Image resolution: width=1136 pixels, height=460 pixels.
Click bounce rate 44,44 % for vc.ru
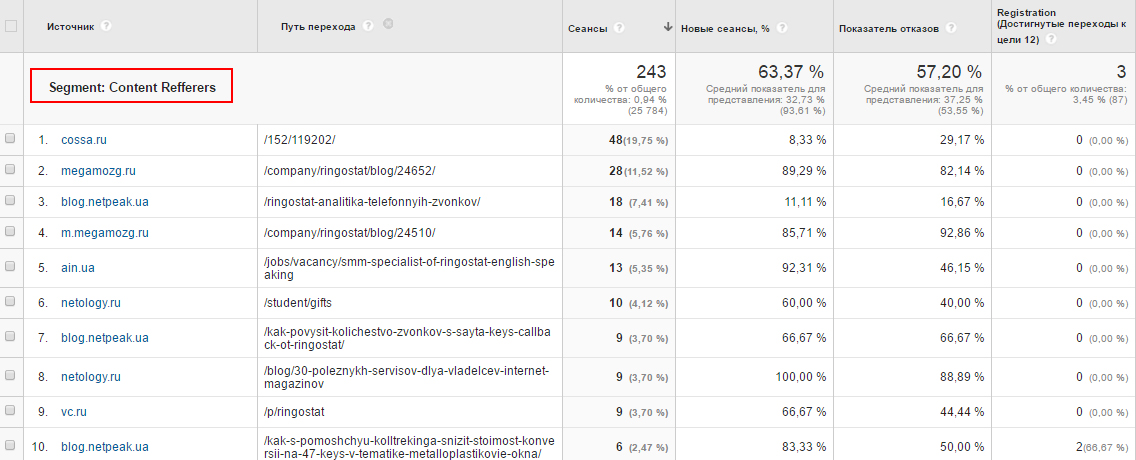962,412
